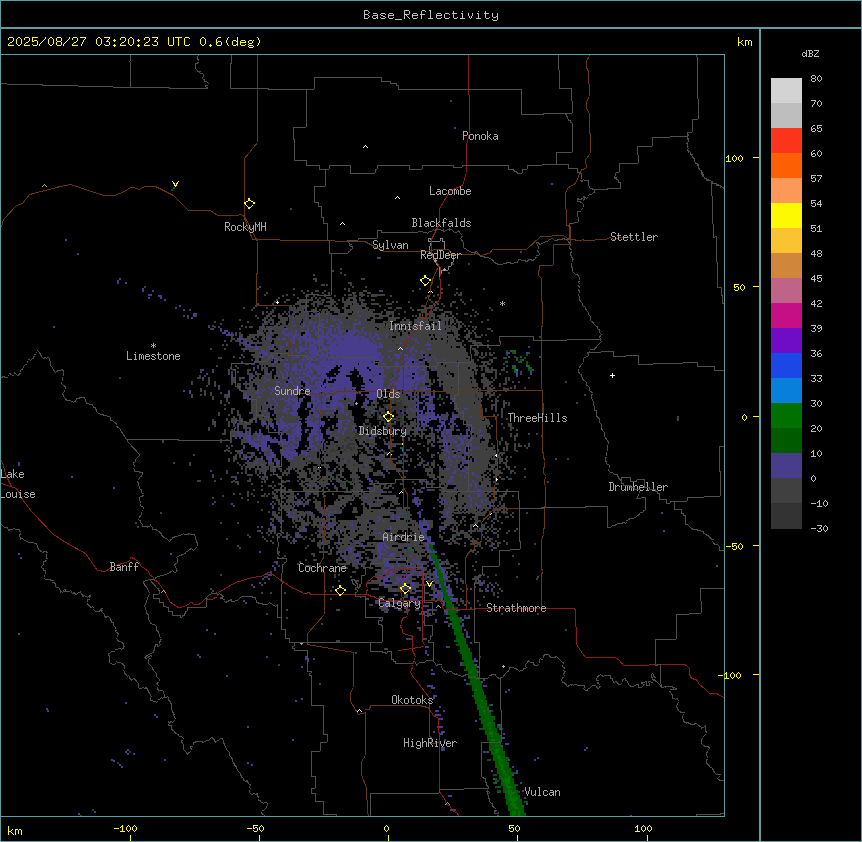Click the km unit label at top right
The image size is (862, 842).
(745, 42)
